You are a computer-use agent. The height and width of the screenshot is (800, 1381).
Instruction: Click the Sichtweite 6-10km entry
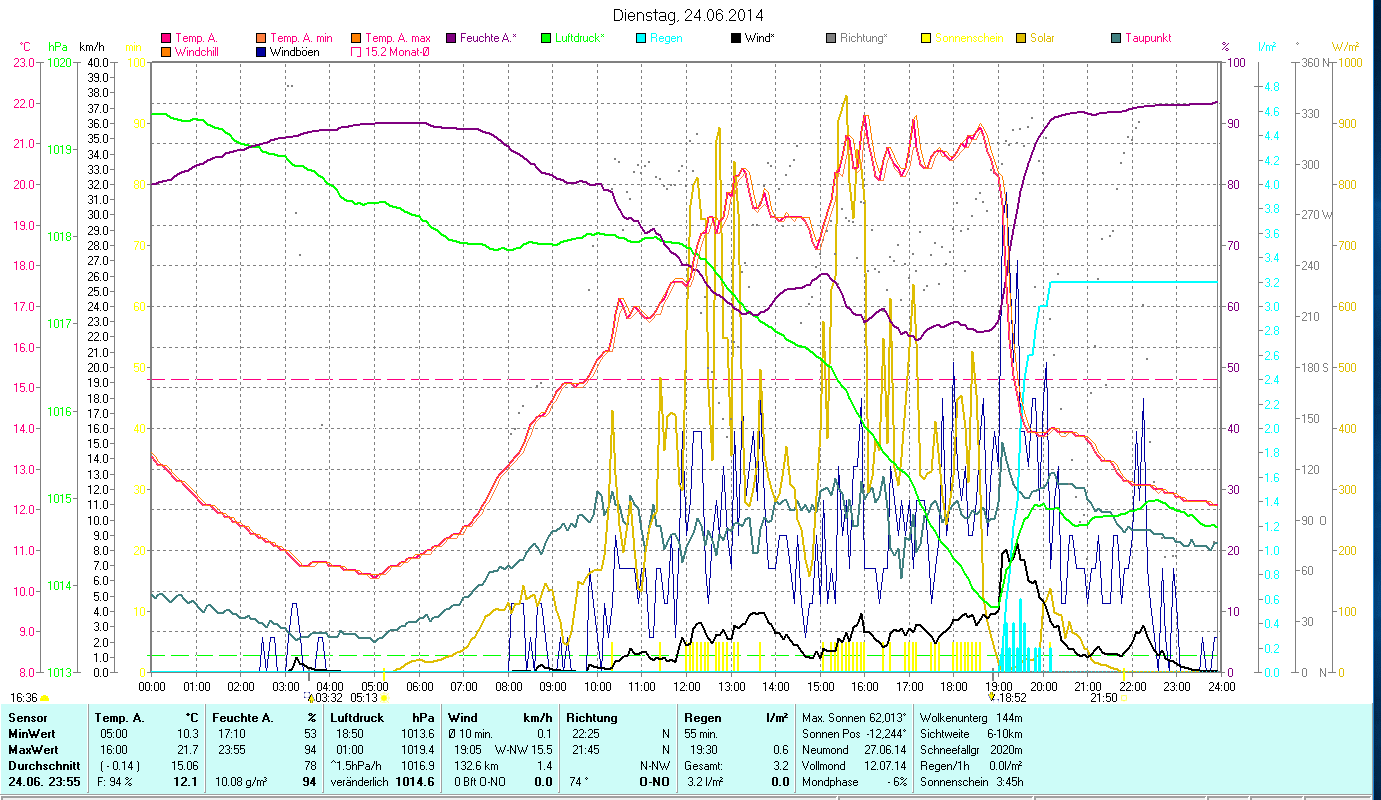tap(970, 733)
